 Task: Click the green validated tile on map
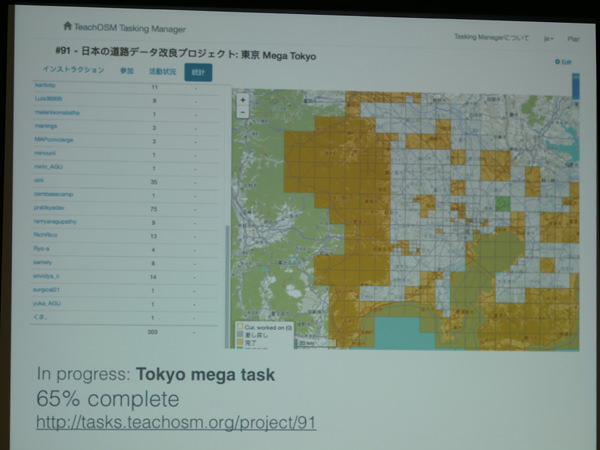502,203
